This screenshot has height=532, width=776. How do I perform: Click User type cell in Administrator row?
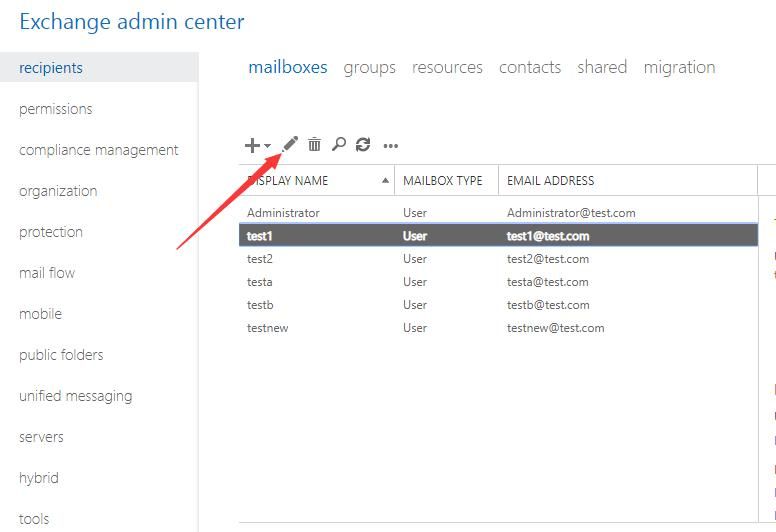[415, 213]
